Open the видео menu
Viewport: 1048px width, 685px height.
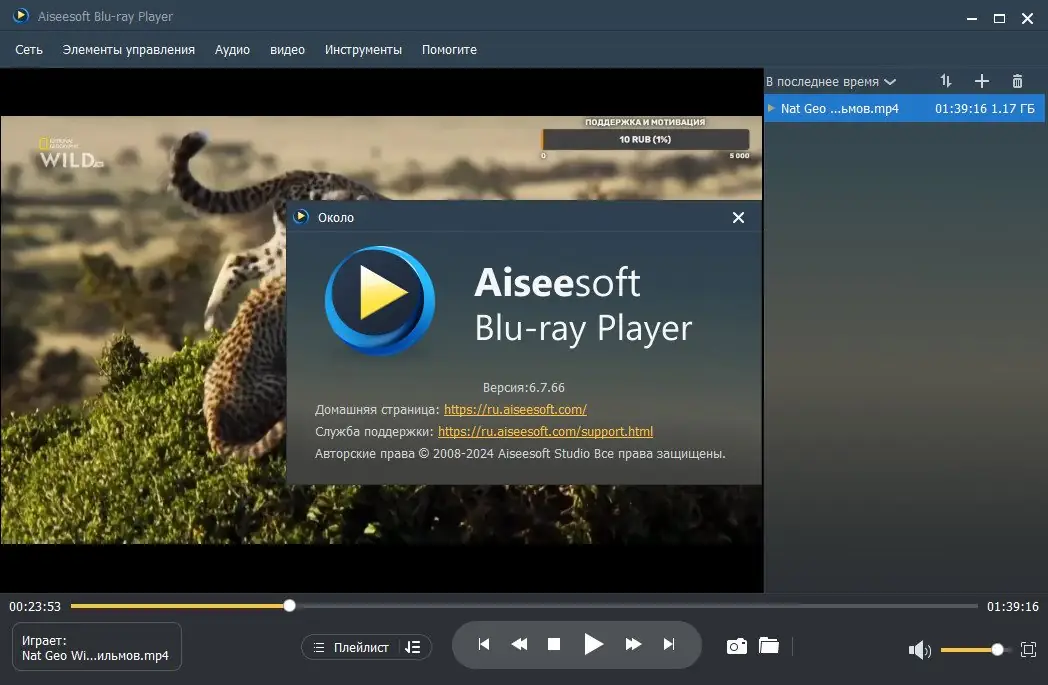pyautogui.click(x=287, y=49)
